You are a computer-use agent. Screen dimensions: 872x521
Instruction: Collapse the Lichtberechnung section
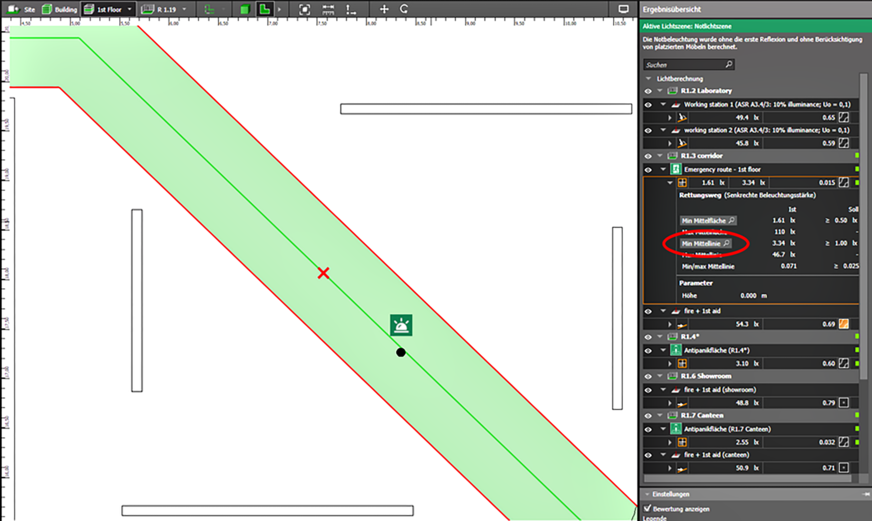point(649,78)
